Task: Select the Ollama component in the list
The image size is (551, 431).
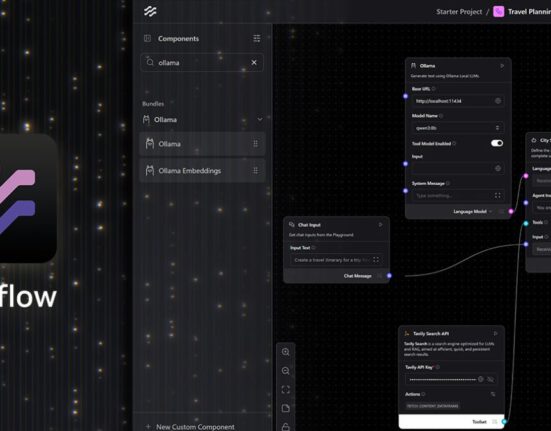Action: pos(202,144)
